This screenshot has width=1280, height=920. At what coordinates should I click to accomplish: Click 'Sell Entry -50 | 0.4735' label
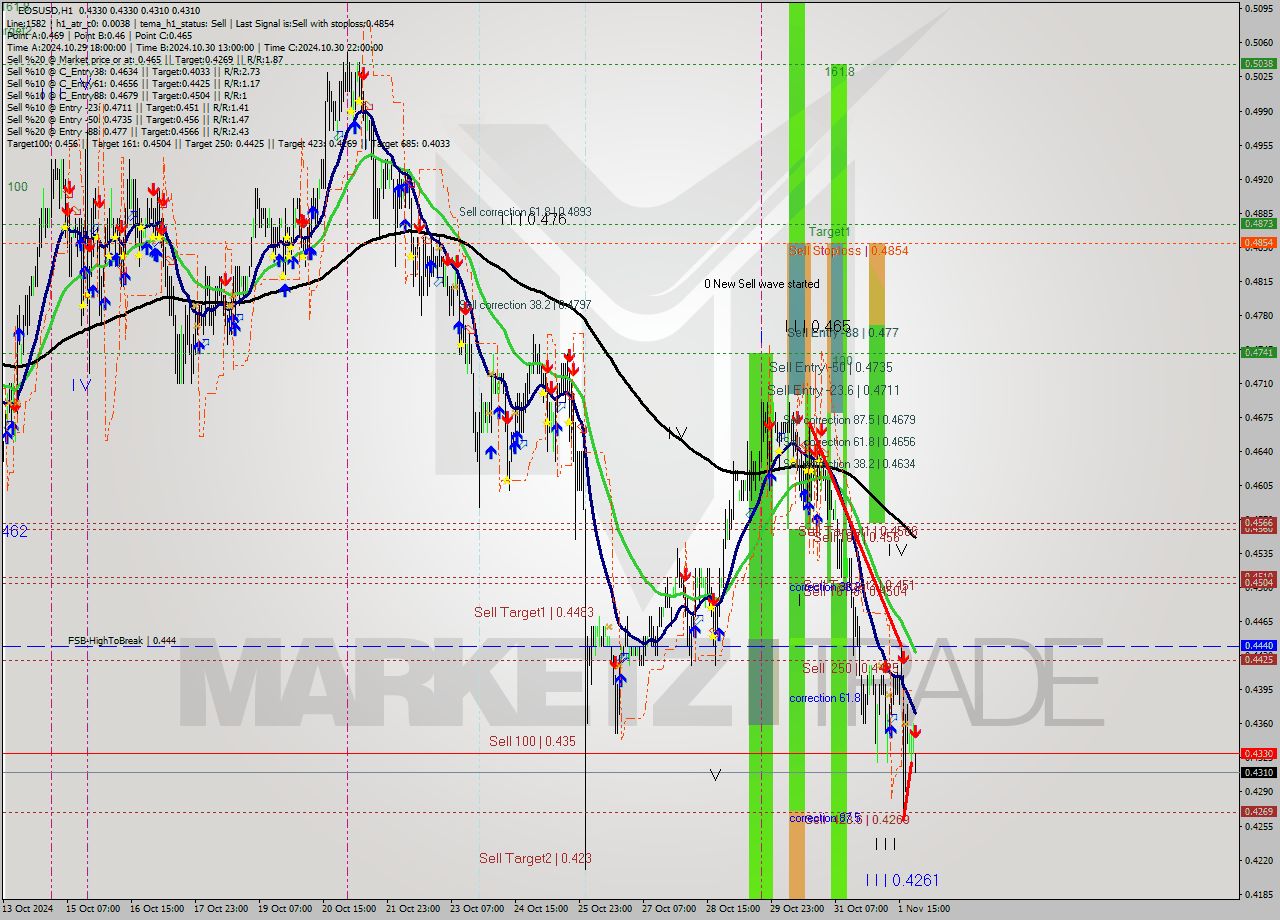pos(830,368)
